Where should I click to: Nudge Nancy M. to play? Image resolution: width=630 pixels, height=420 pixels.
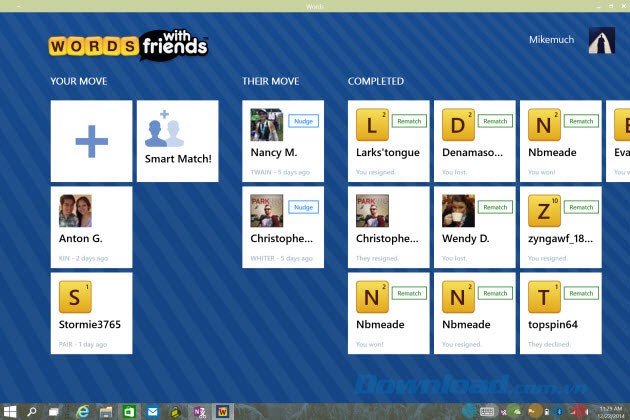point(303,121)
